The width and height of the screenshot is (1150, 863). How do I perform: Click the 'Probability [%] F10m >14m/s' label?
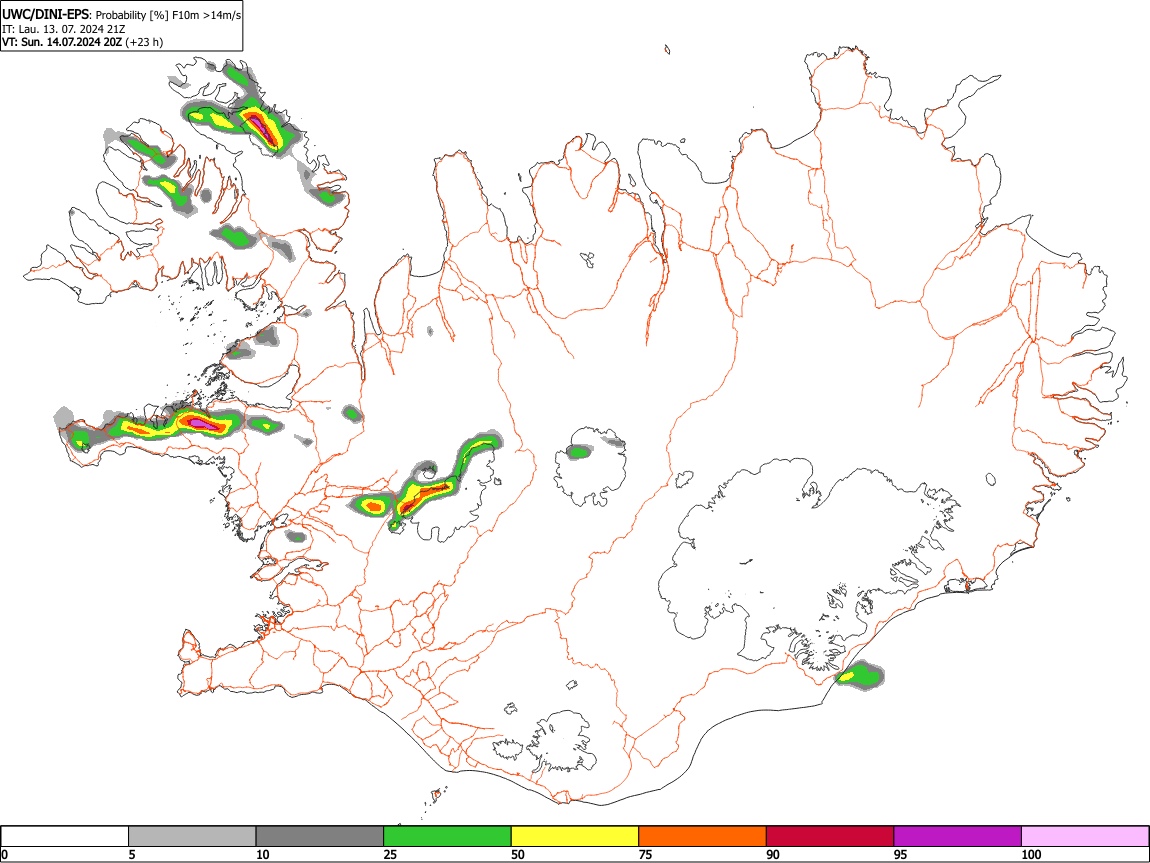[x=168, y=15]
